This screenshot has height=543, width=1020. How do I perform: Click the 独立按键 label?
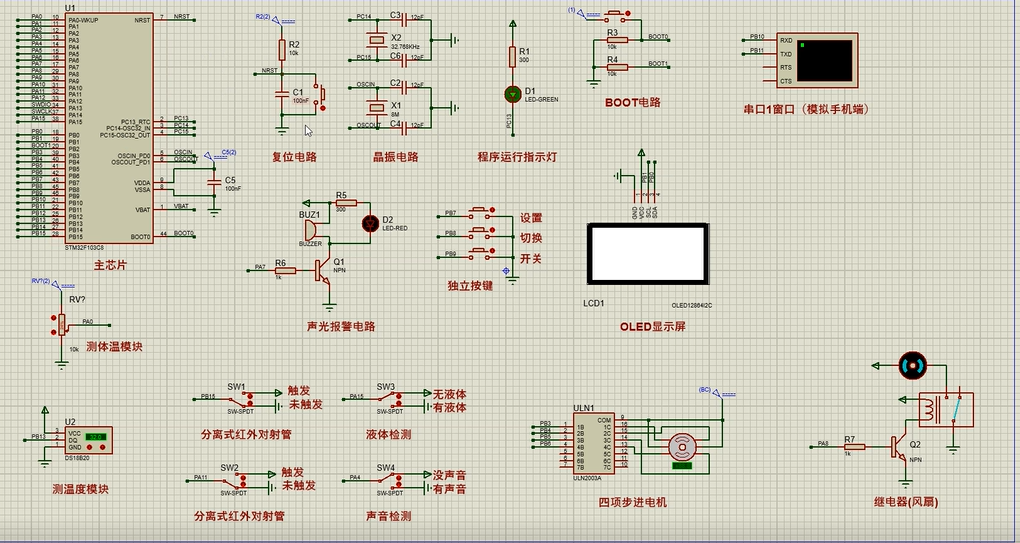[470, 285]
